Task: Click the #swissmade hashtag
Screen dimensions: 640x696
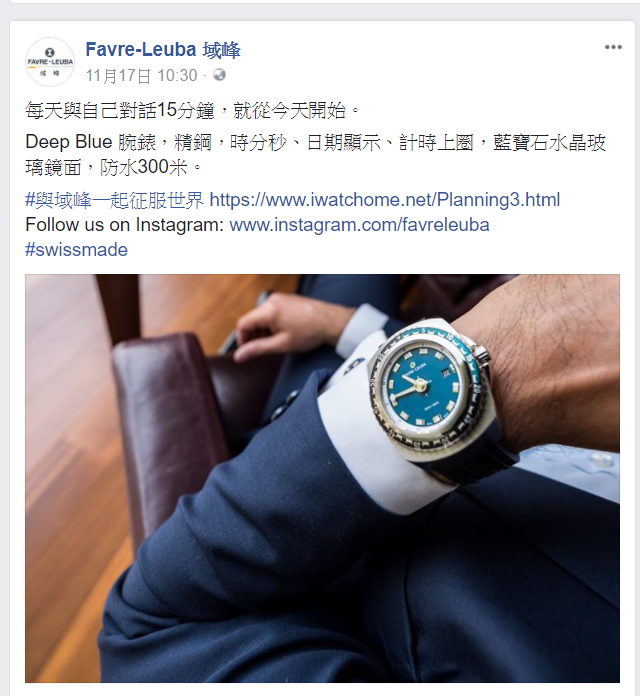Action: coord(76,250)
